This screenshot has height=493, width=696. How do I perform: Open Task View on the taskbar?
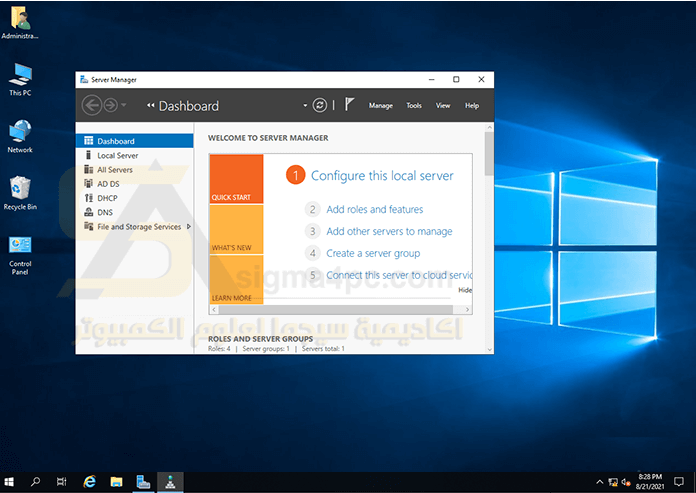(x=62, y=482)
